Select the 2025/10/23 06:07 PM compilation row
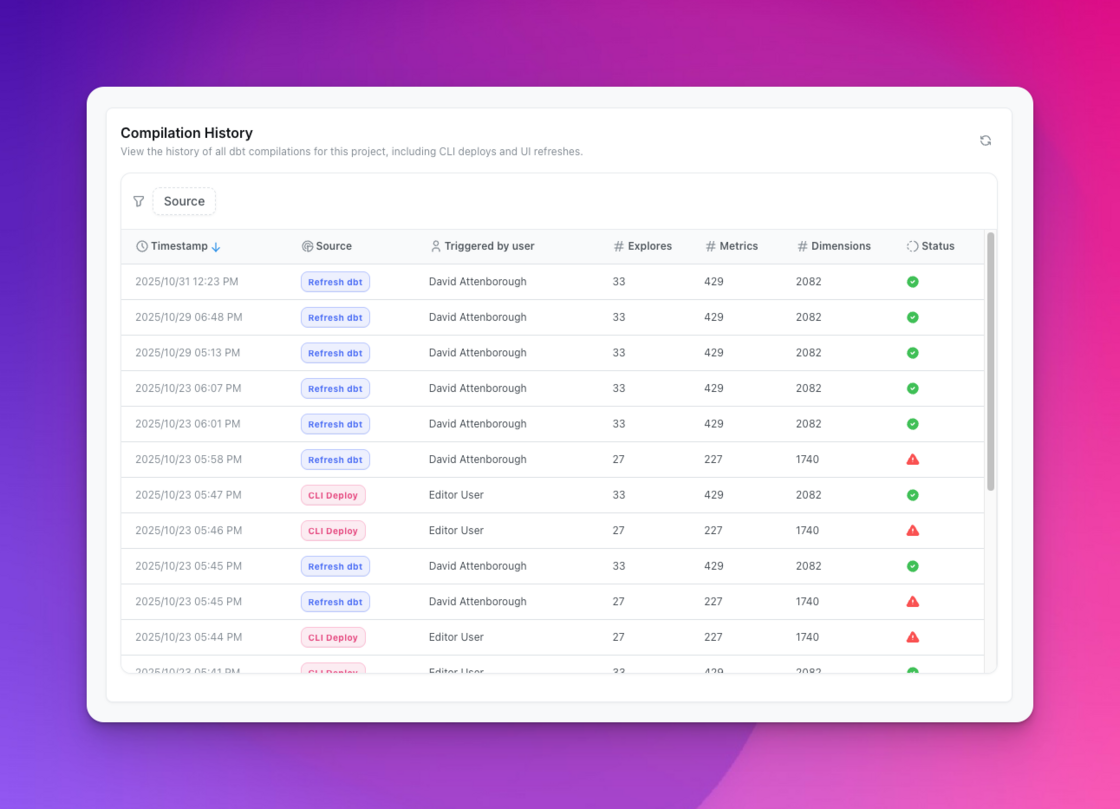 550,388
